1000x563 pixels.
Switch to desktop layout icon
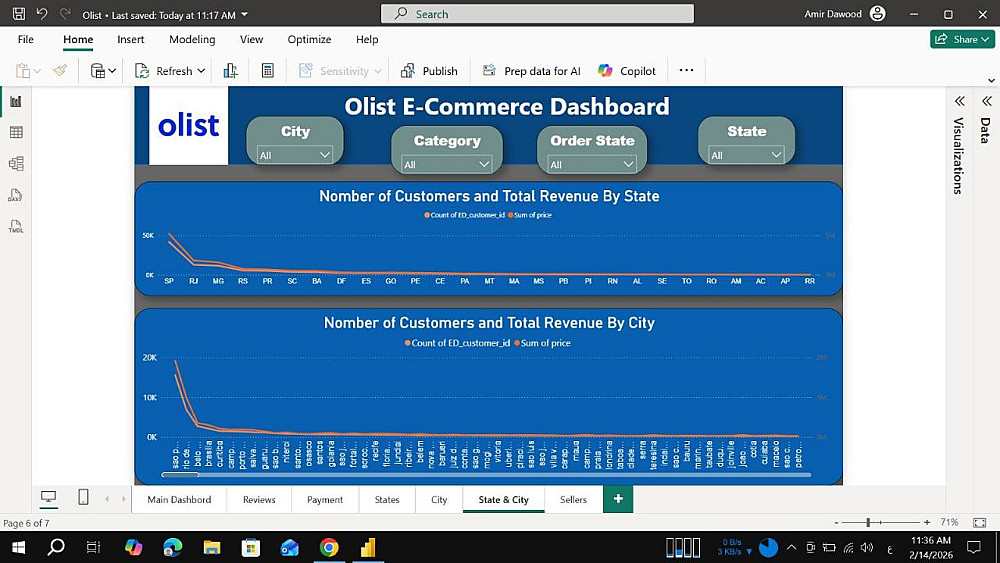click(x=48, y=497)
